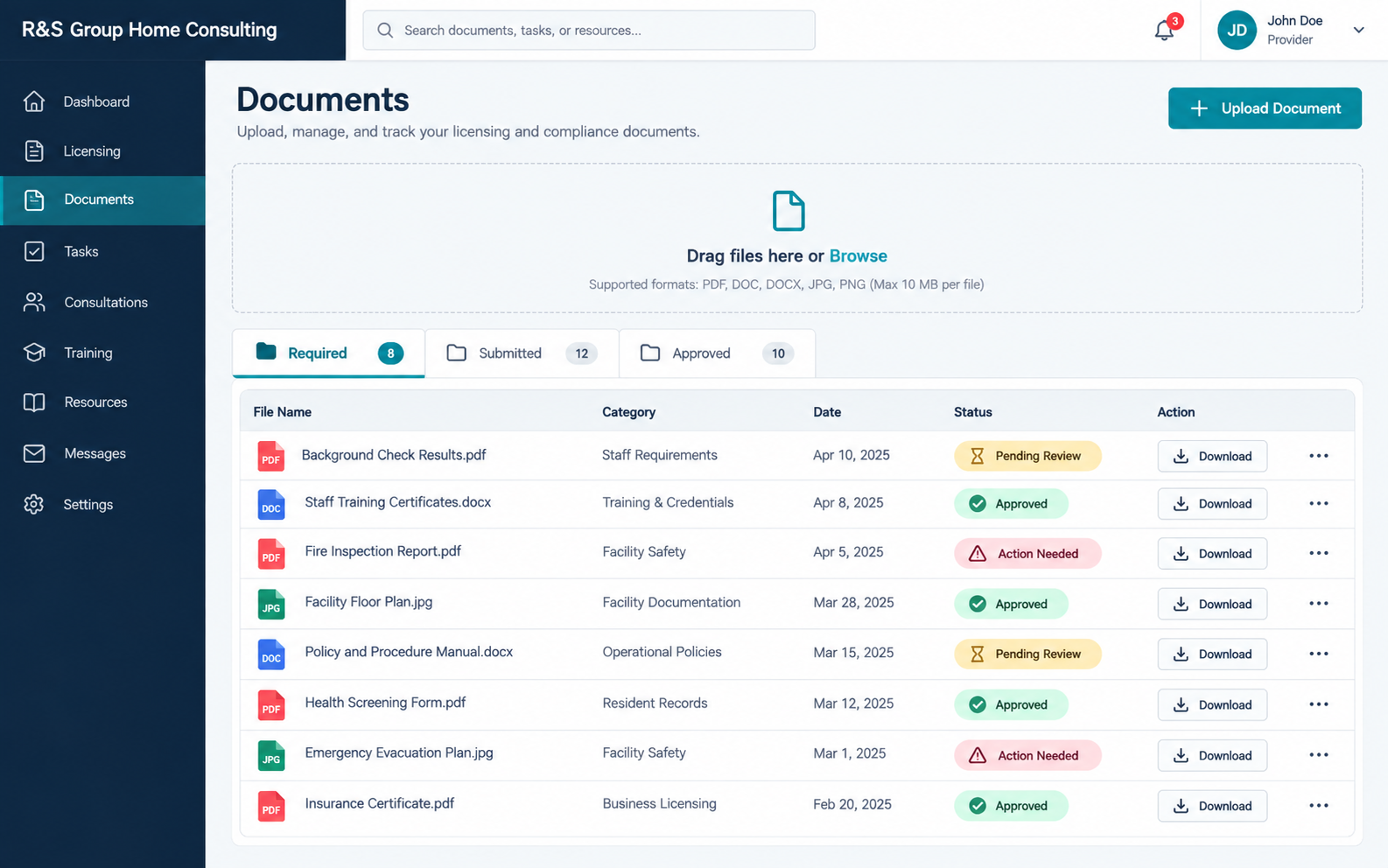Download the Health Screening Form.pdf
1388x868 pixels.
click(1212, 705)
